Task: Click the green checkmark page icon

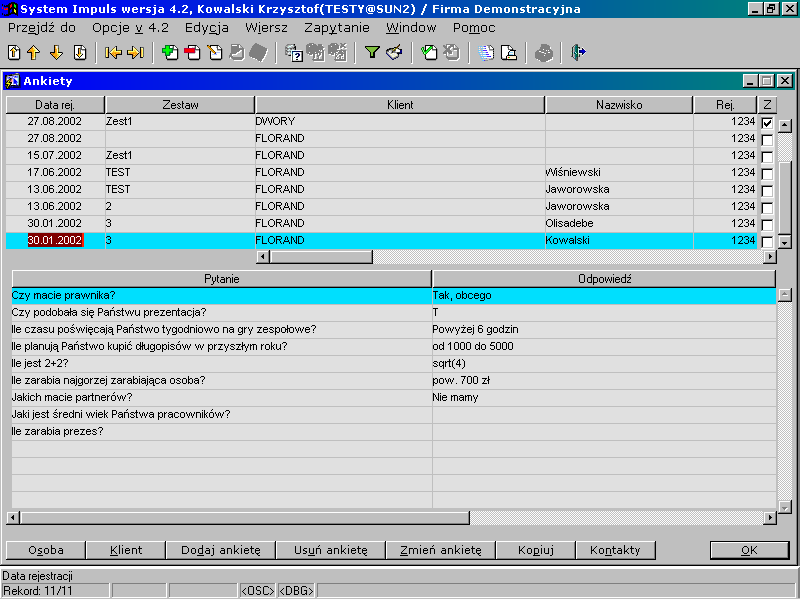Action: (429, 53)
